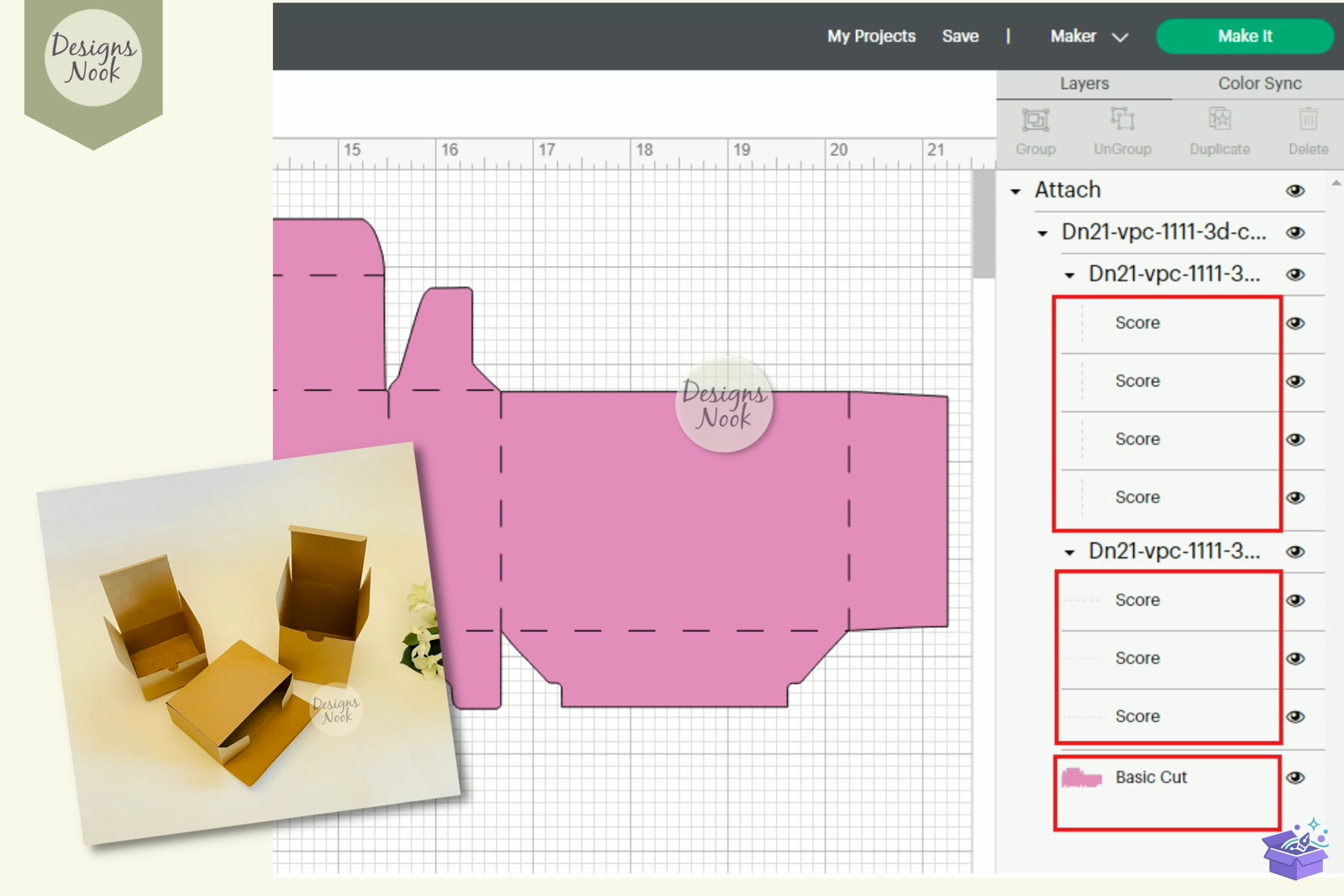Click the kraft boxes photo thumbnail

(249, 644)
